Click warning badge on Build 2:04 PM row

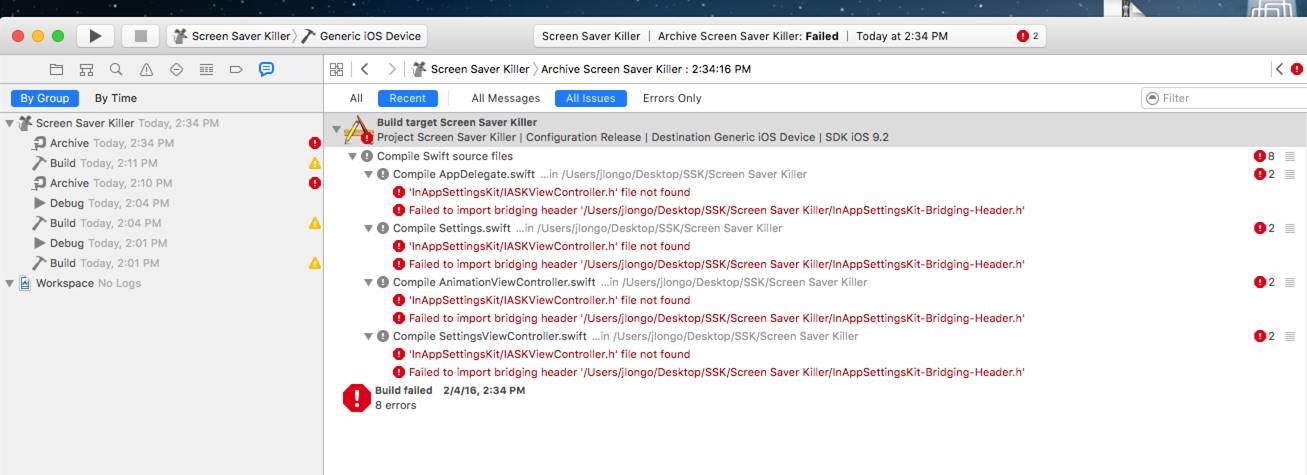(314, 223)
